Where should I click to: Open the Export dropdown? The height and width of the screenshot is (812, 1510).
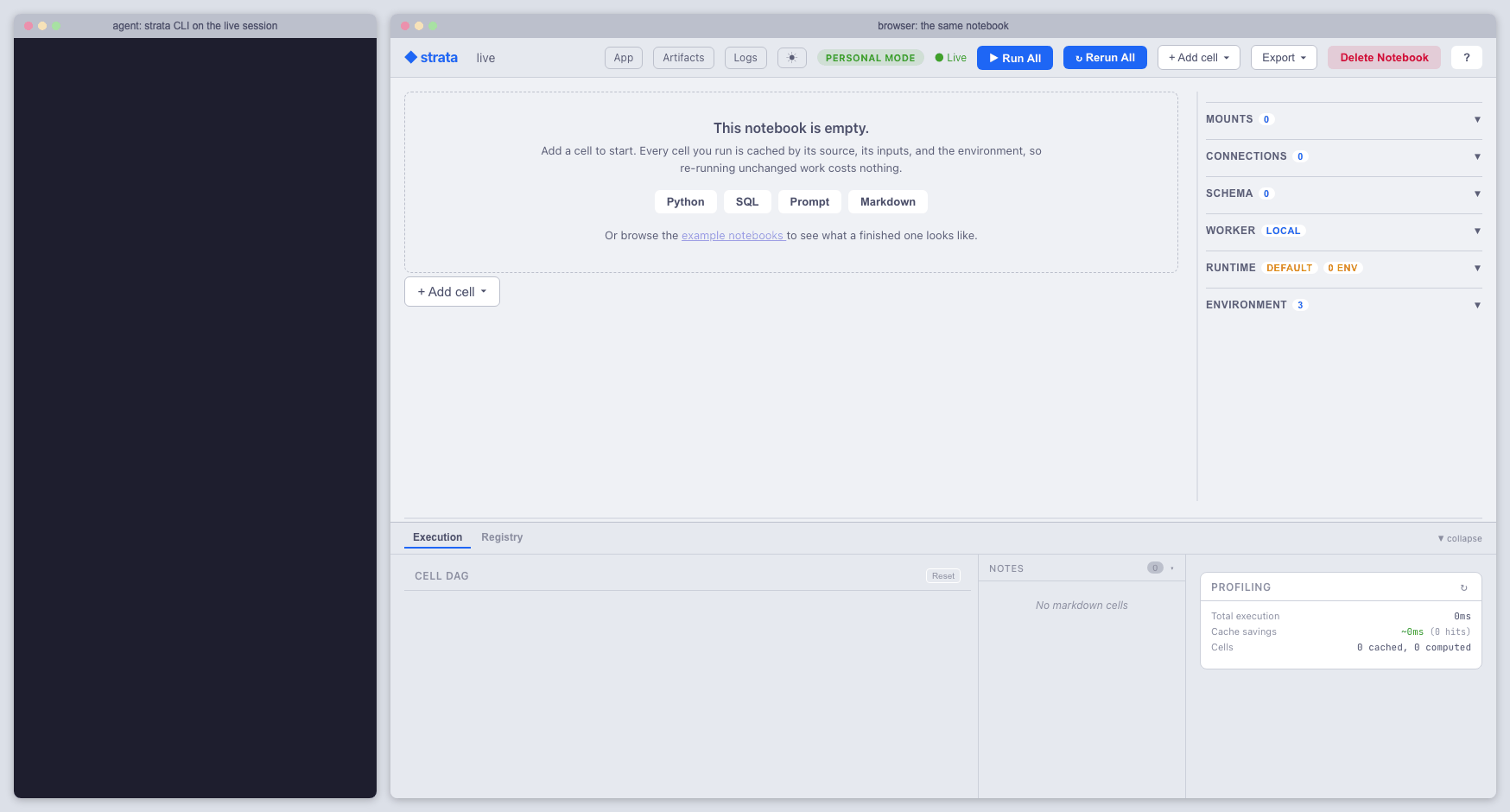coord(1284,58)
